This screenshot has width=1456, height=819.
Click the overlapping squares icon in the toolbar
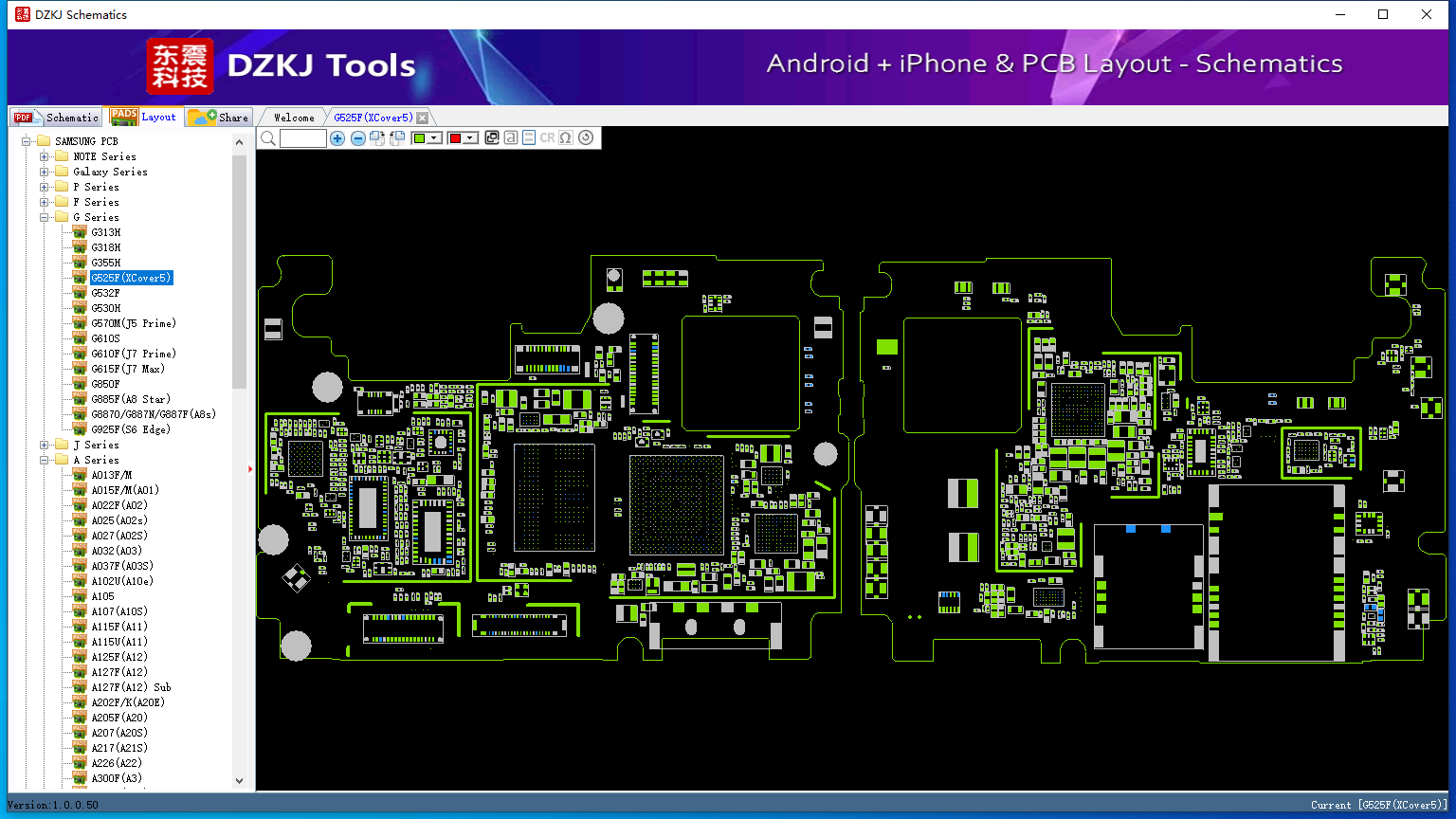point(492,138)
